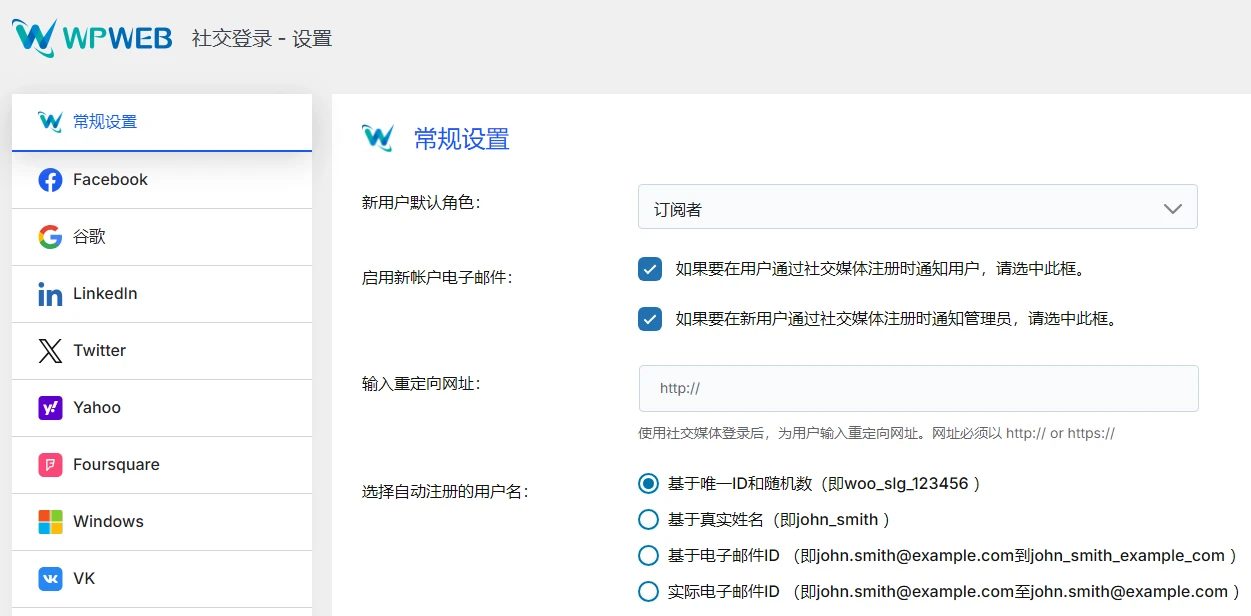The width and height of the screenshot is (1251, 616).
Task: Select actual email ID as username
Action: pyautogui.click(x=648, y=591)
